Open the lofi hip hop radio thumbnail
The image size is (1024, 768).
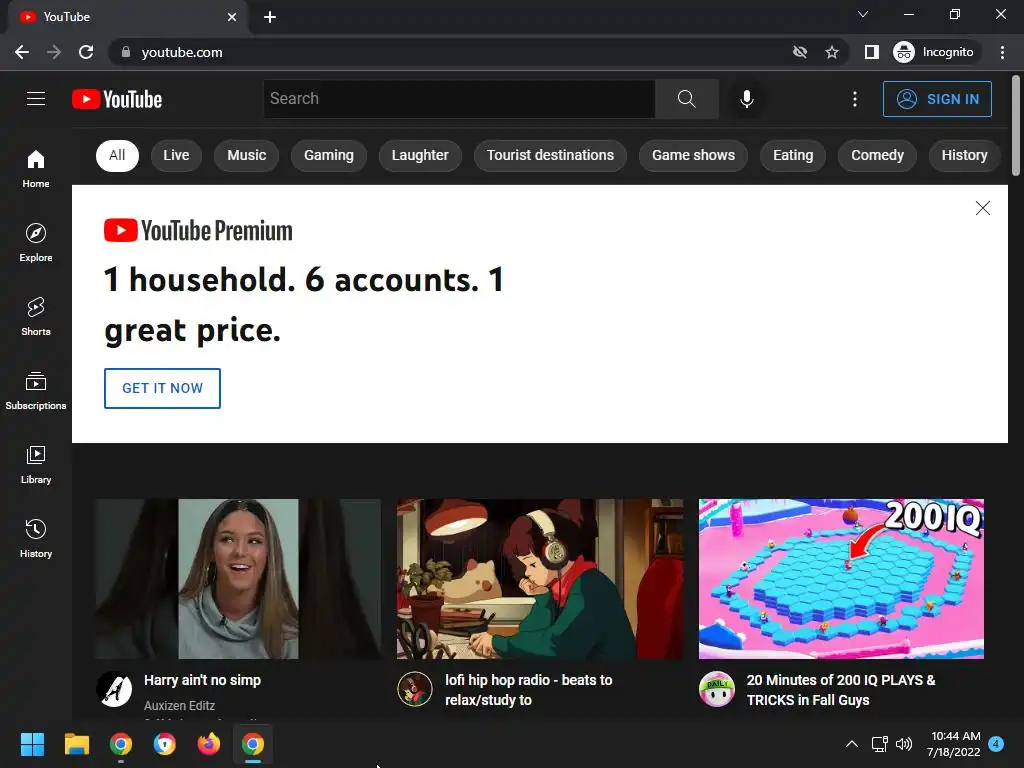click(540, 579)
